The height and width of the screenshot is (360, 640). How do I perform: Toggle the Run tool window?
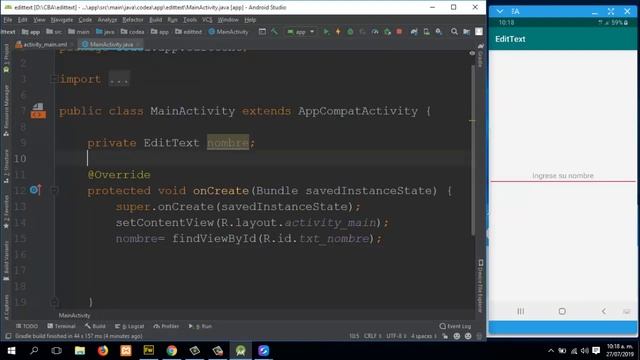[x=200, y=326]
